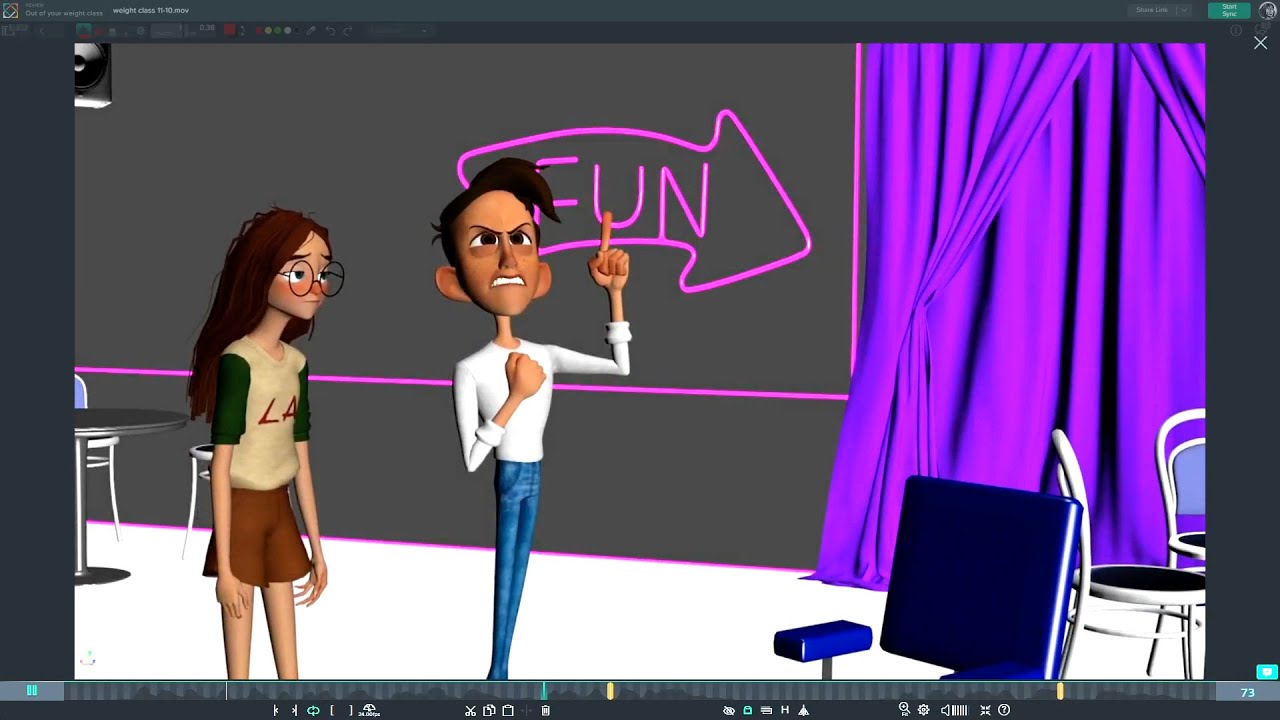Open the zoom magnifier options

point(904,709)
